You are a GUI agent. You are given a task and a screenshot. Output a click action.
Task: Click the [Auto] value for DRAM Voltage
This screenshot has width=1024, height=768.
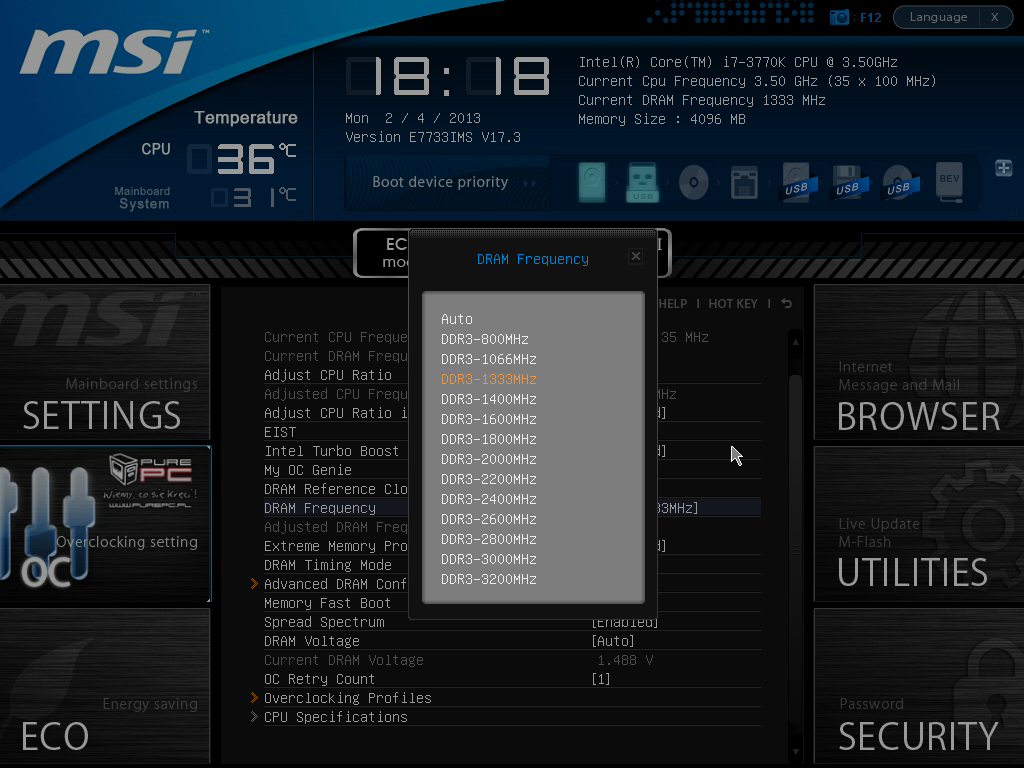coord(613,641)
